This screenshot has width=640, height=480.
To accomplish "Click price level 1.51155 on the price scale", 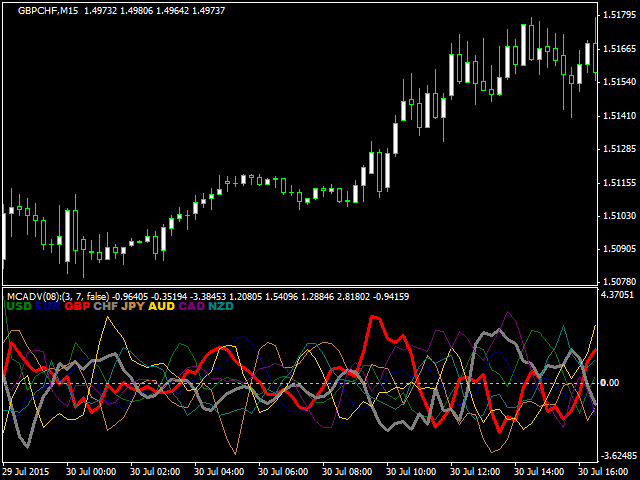I will (x=619, y=182).
